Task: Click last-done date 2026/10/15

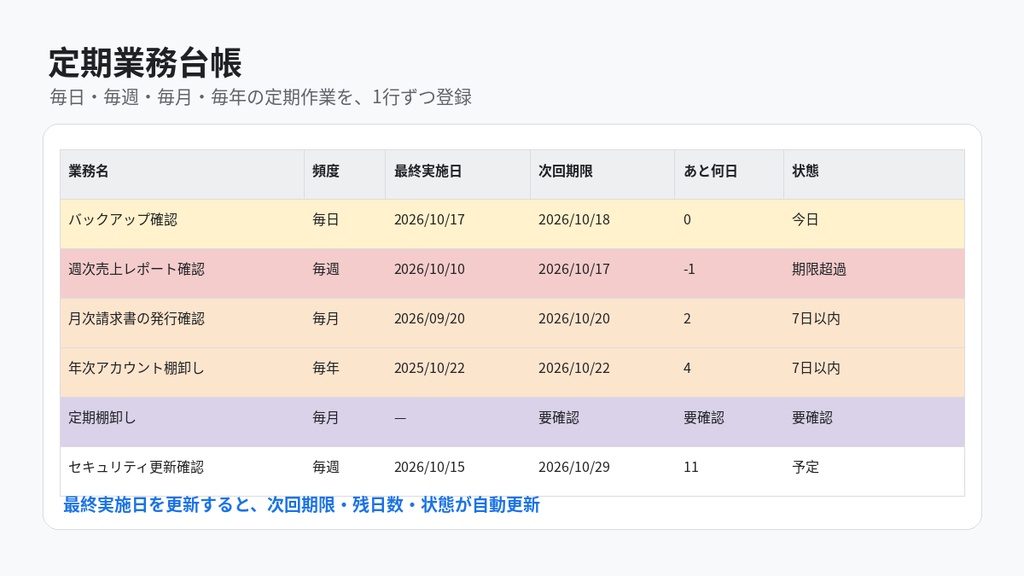Action: [458, 472]
